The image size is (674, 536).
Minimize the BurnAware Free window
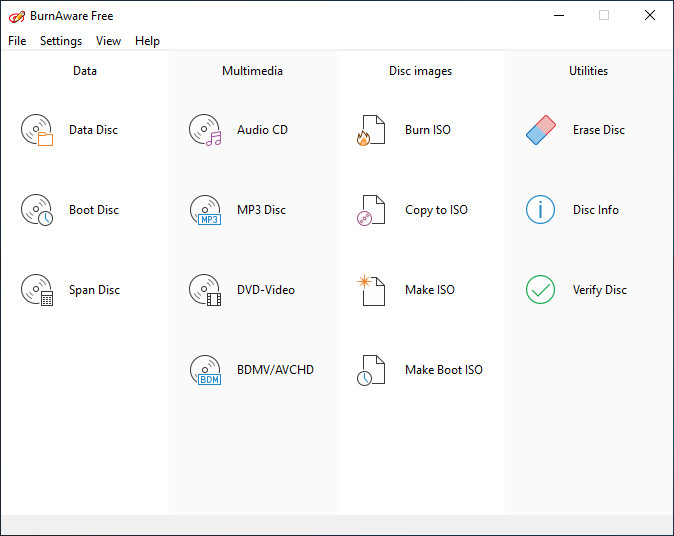(x=559, y=15)
